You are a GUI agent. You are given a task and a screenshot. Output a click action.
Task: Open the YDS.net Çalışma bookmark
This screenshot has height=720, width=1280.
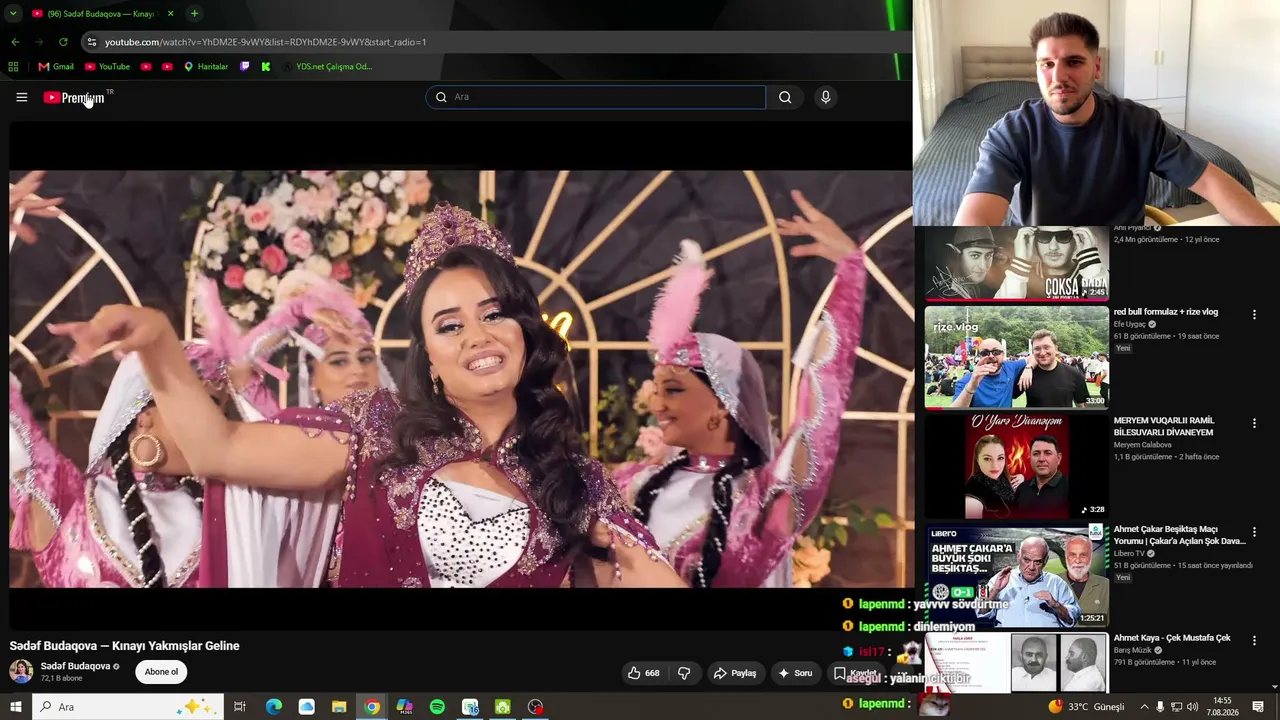[x=327, y=67]
